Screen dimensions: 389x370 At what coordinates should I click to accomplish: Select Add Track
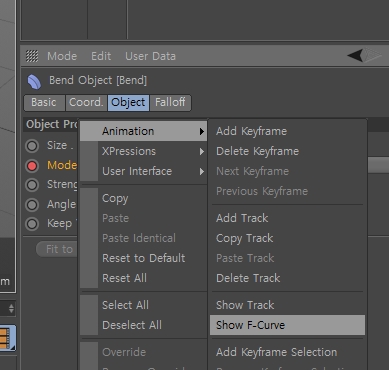287,218
